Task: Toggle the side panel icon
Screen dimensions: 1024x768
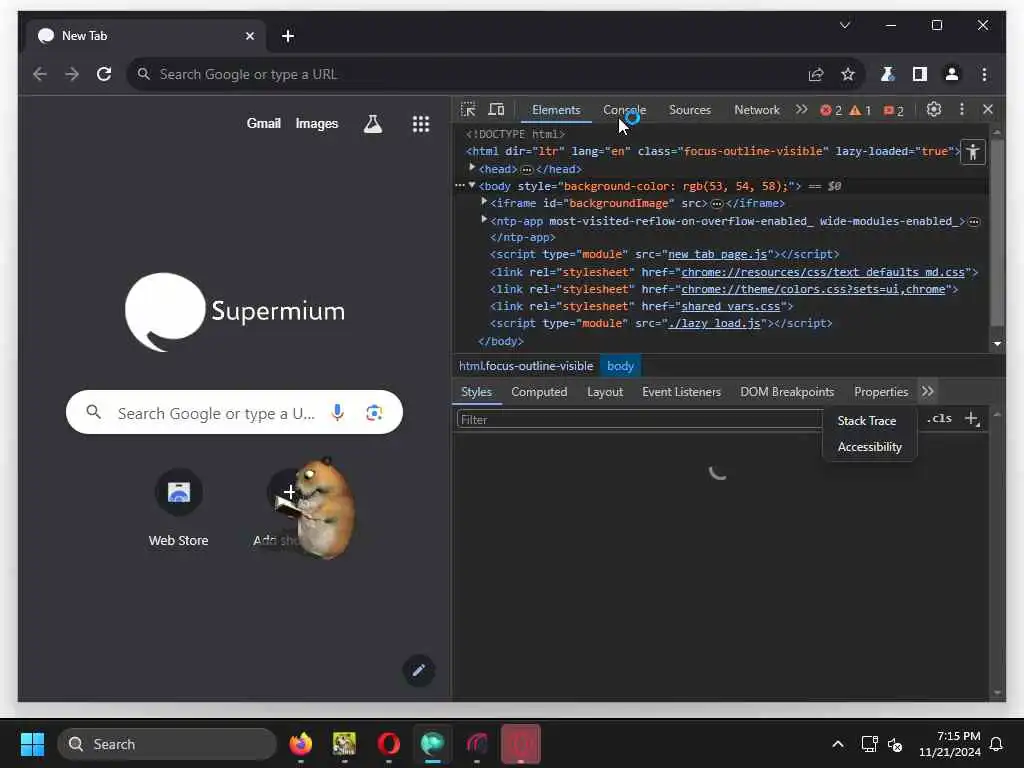Action: (x=920, y=74)
